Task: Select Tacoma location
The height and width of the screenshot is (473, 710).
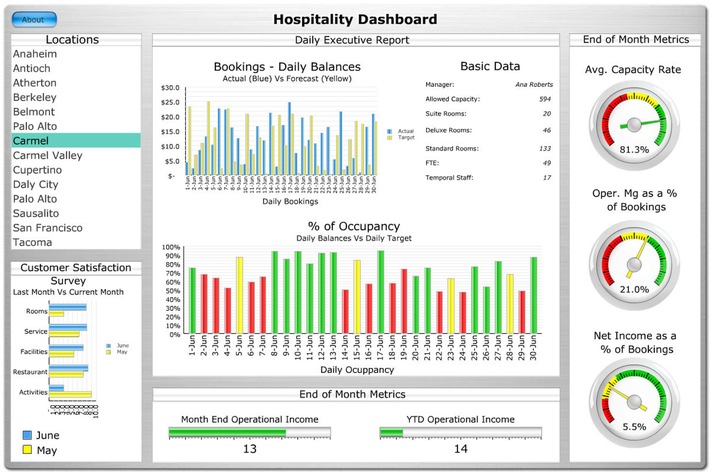Action: point(76,242)
